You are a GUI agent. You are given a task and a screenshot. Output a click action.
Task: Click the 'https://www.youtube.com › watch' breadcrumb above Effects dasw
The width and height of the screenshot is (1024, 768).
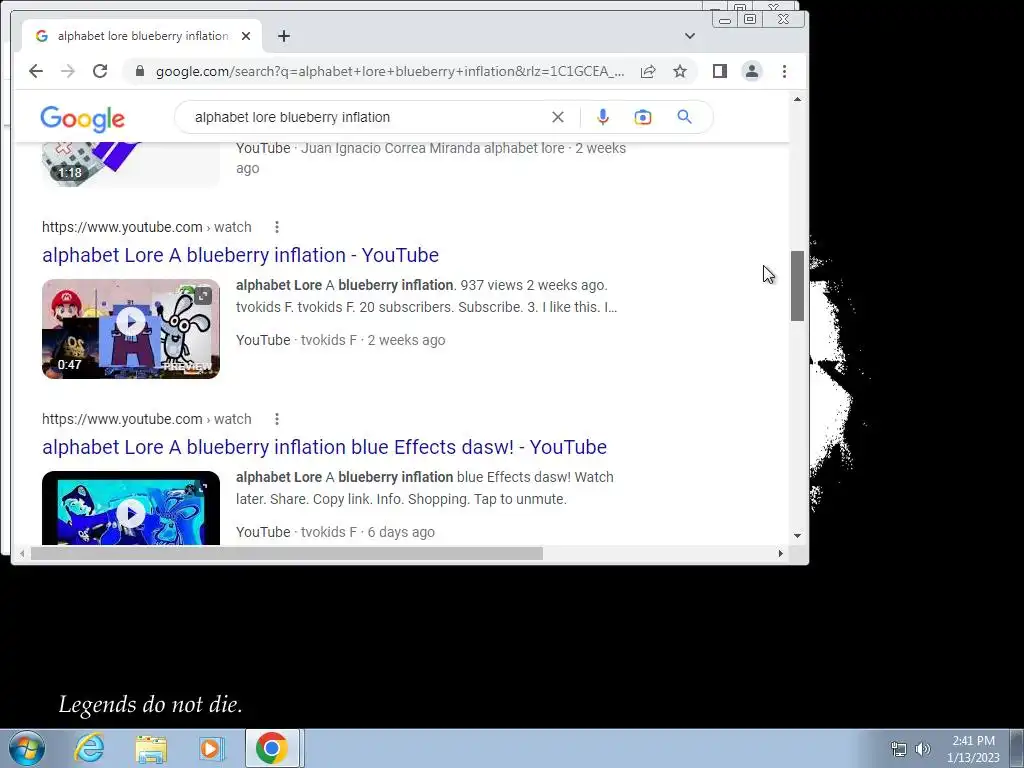147,419
